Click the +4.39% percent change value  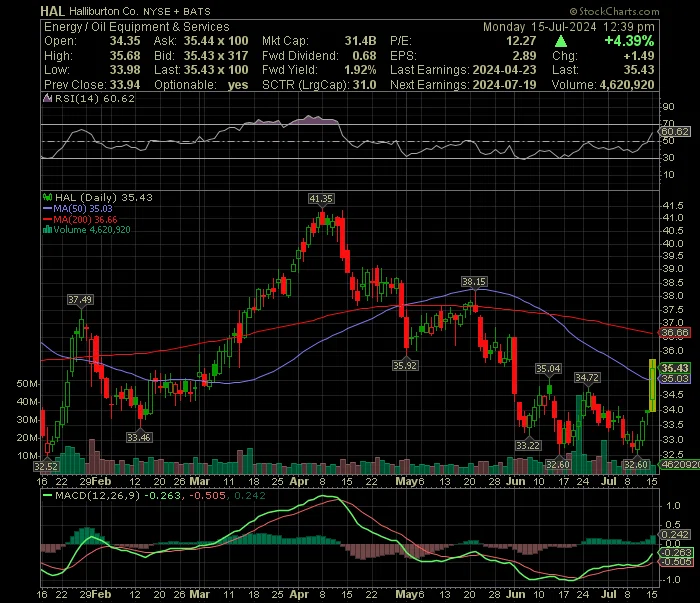629,41
